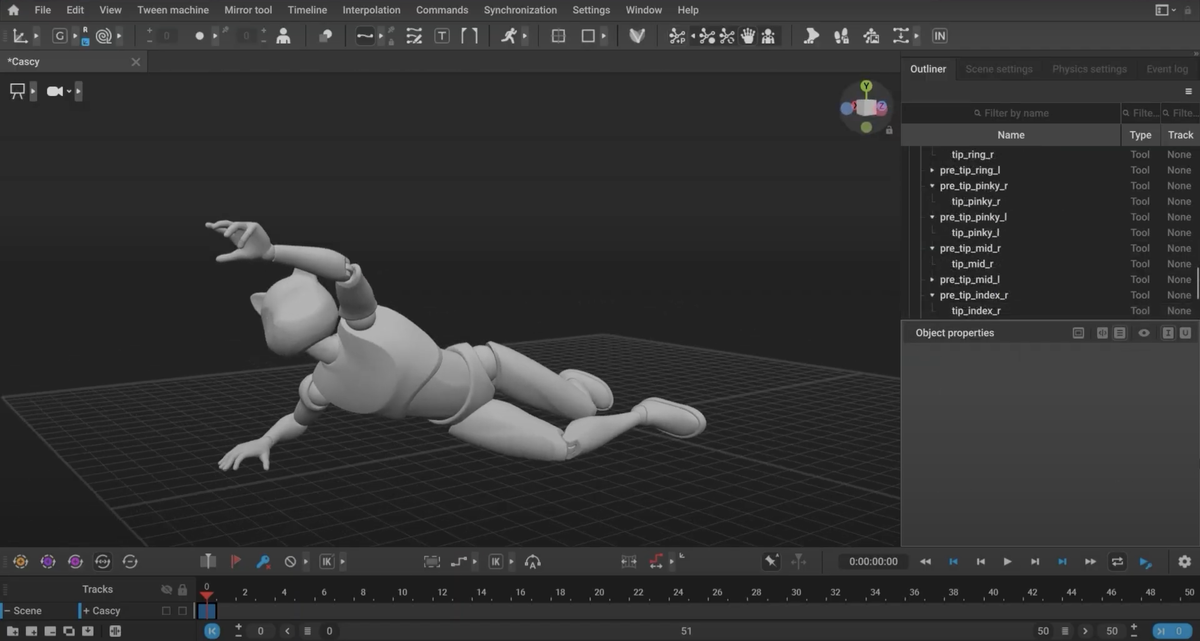The height and width of the screenshot is (641, 1200).
Task: Click the Filter by name field
Action: [x=1010, y=112]
